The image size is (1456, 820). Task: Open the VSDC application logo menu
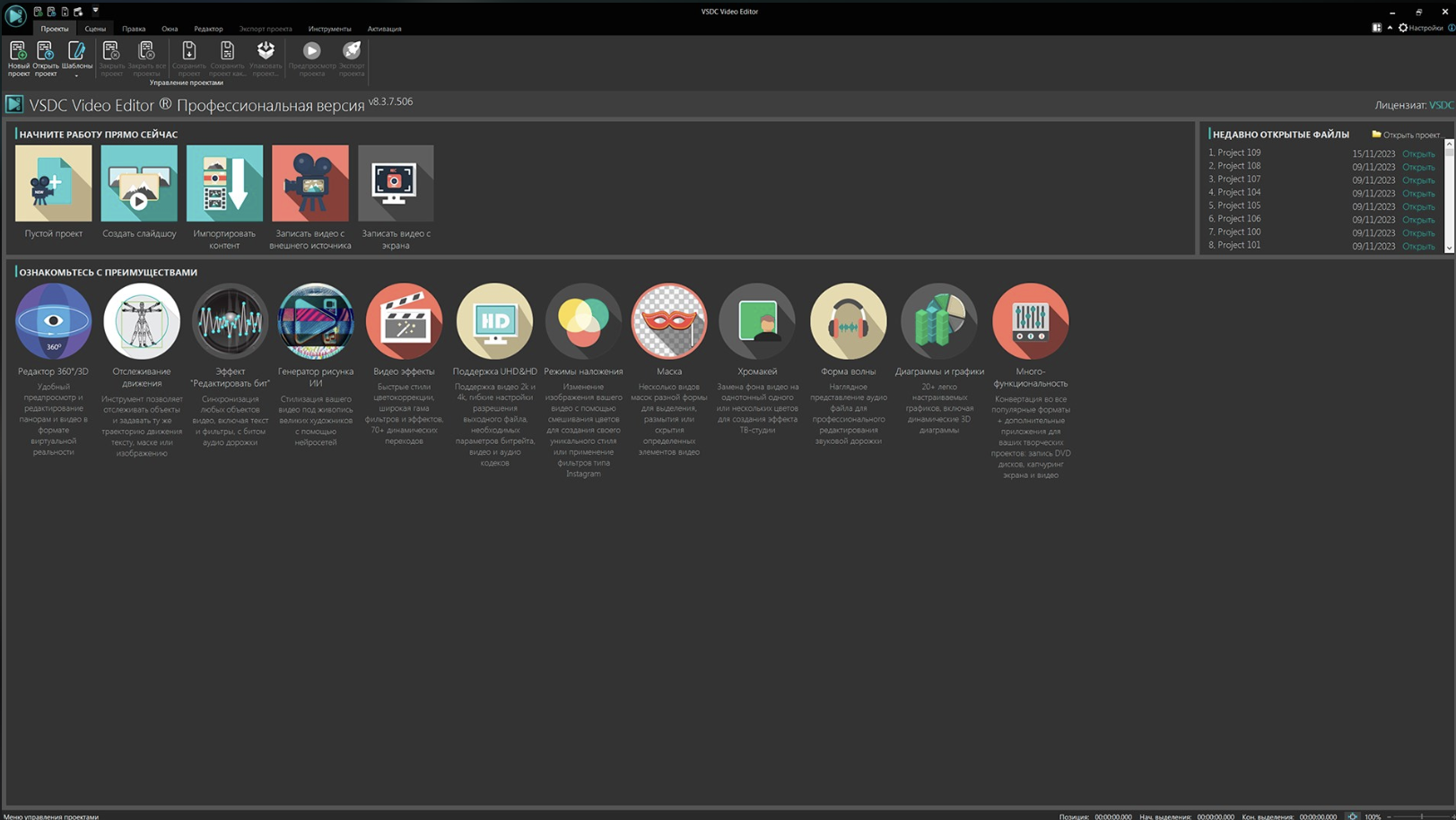[x=15, y=15]
